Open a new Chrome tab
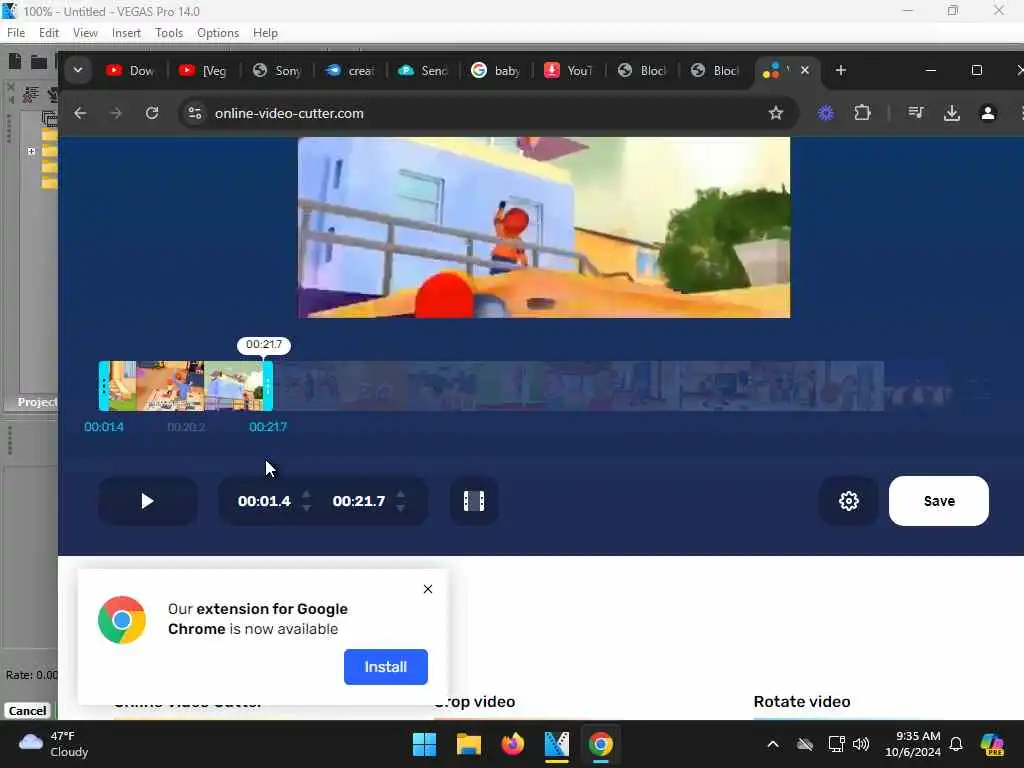This screenshot has height=768, width=1024. pyautogui.click(x=841, y=70)
